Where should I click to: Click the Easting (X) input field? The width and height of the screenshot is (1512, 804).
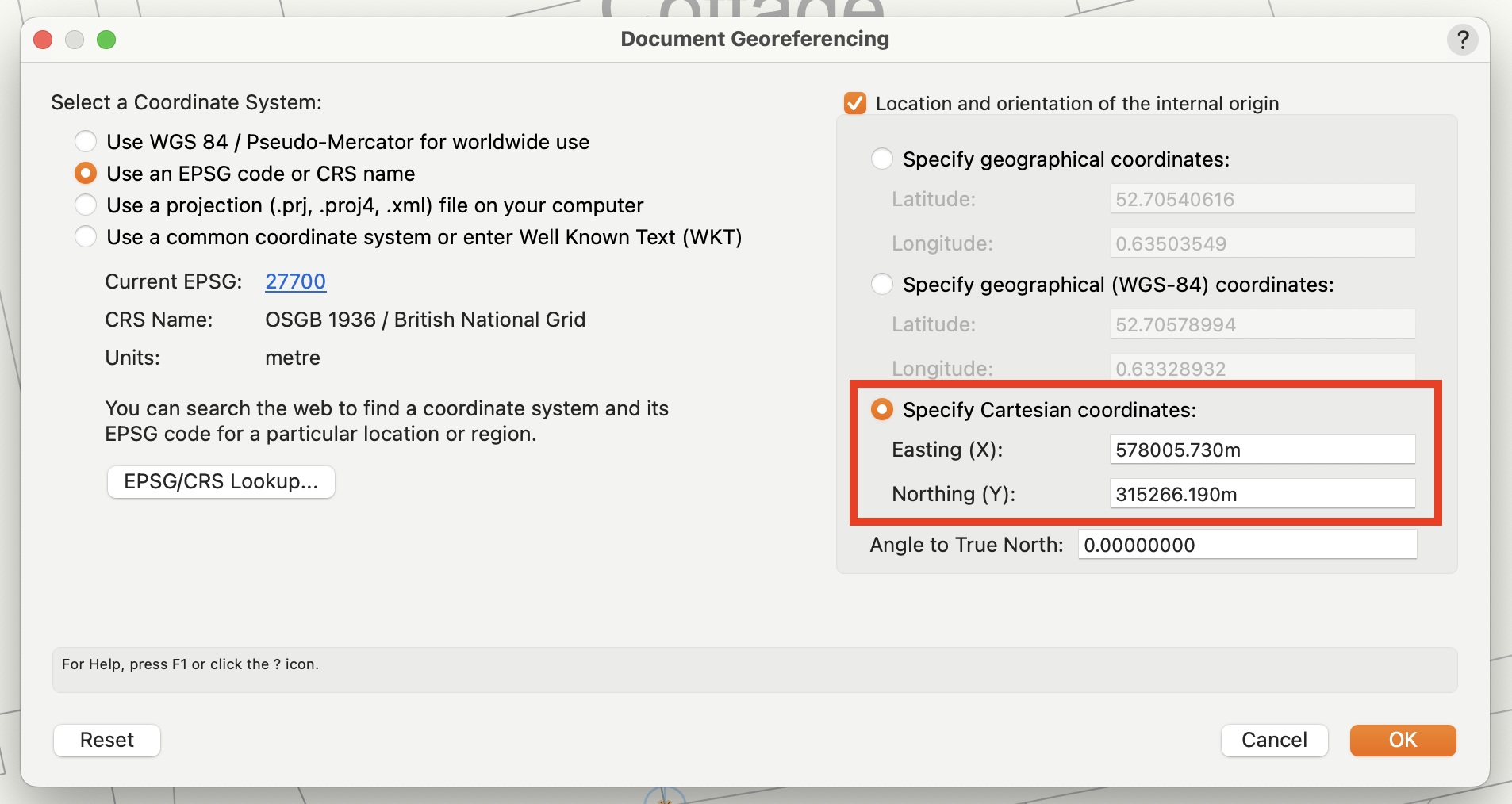(x=1262, y=449)
